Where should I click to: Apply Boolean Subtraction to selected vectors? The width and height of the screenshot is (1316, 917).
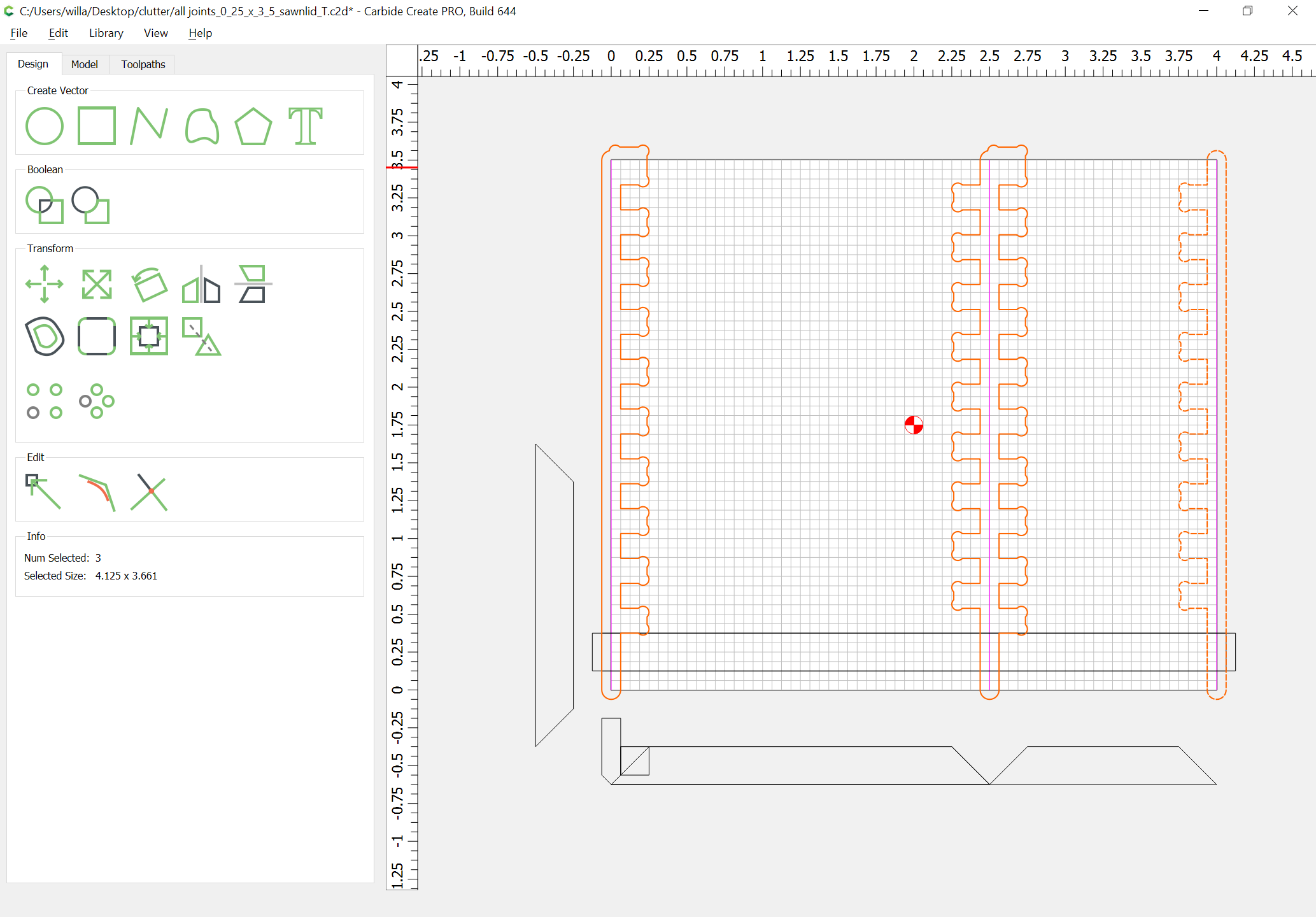91,204
